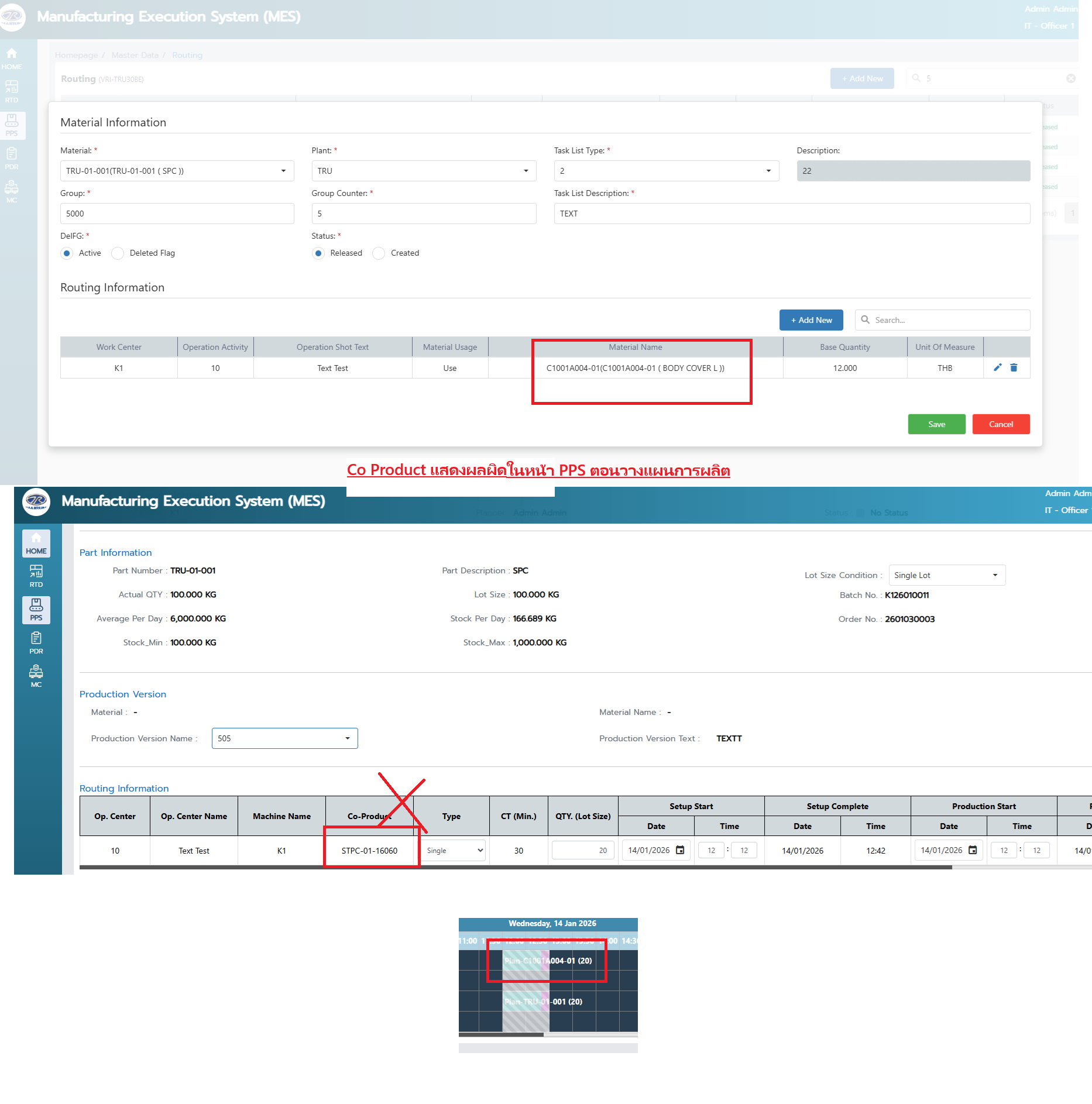Click the green Save button
Viewport: 1092px width, 1104px height.
tap(936, 424)
